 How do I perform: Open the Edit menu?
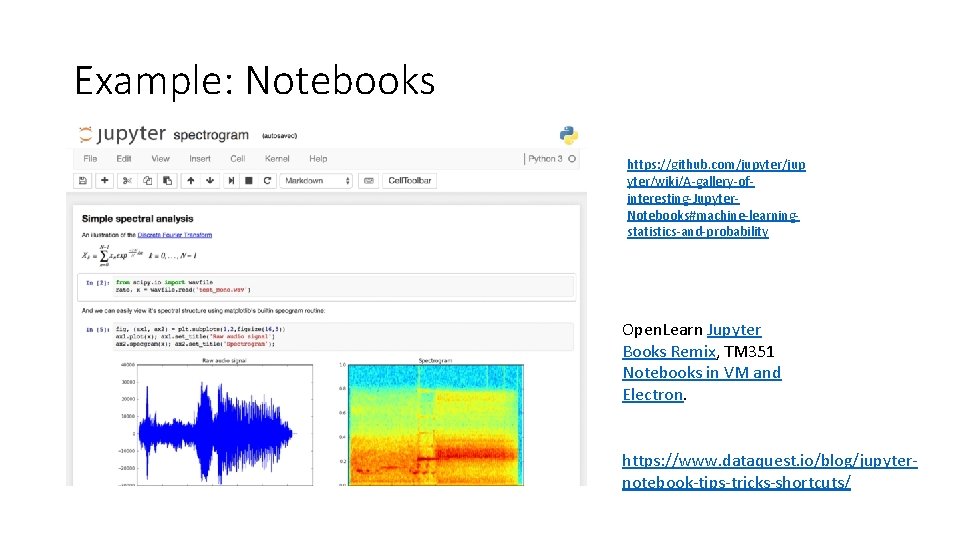pos(124,159)
